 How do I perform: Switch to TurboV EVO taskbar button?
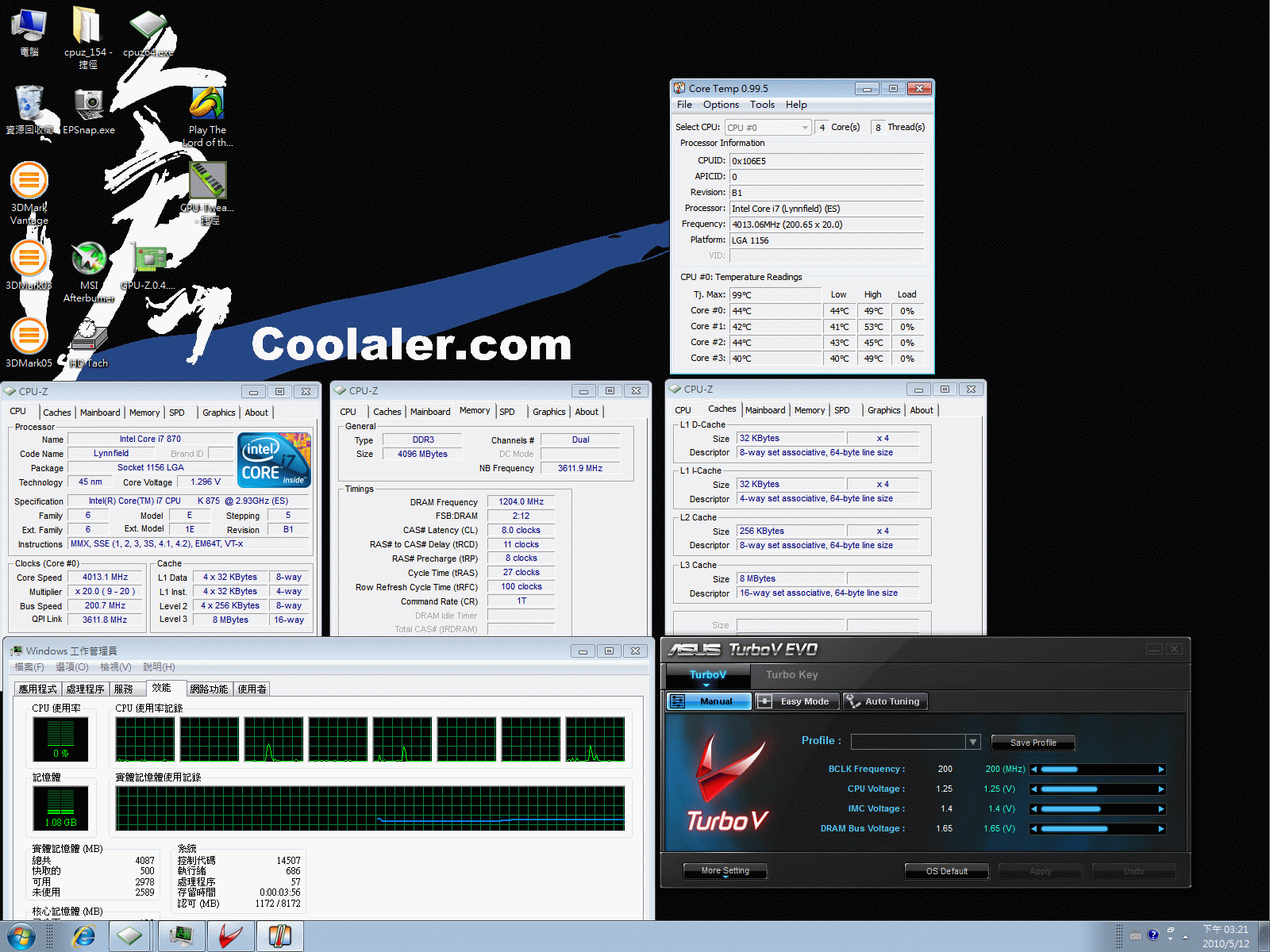pyautogui.click(x=230, y=937)
